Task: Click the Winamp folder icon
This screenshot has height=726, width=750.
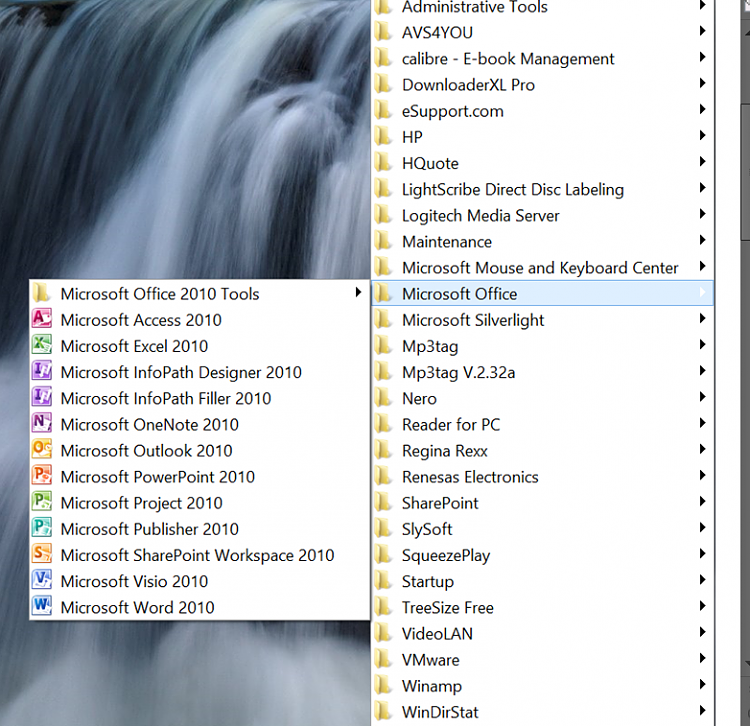Action: tap(383, 685)
